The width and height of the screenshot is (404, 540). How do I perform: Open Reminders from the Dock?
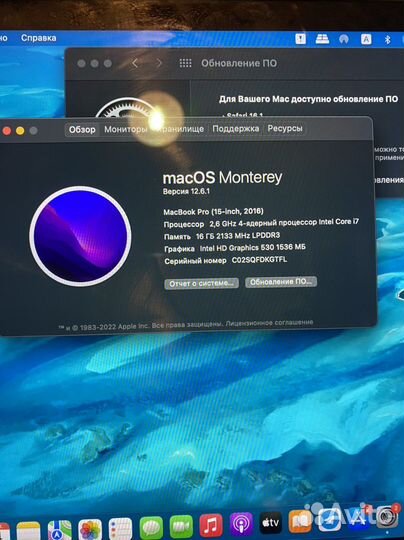click(120, 529)
